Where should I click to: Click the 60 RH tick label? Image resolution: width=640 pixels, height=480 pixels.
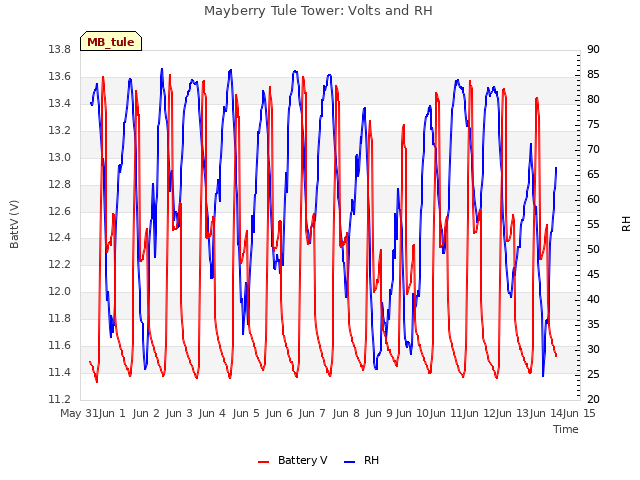(593, 199)
